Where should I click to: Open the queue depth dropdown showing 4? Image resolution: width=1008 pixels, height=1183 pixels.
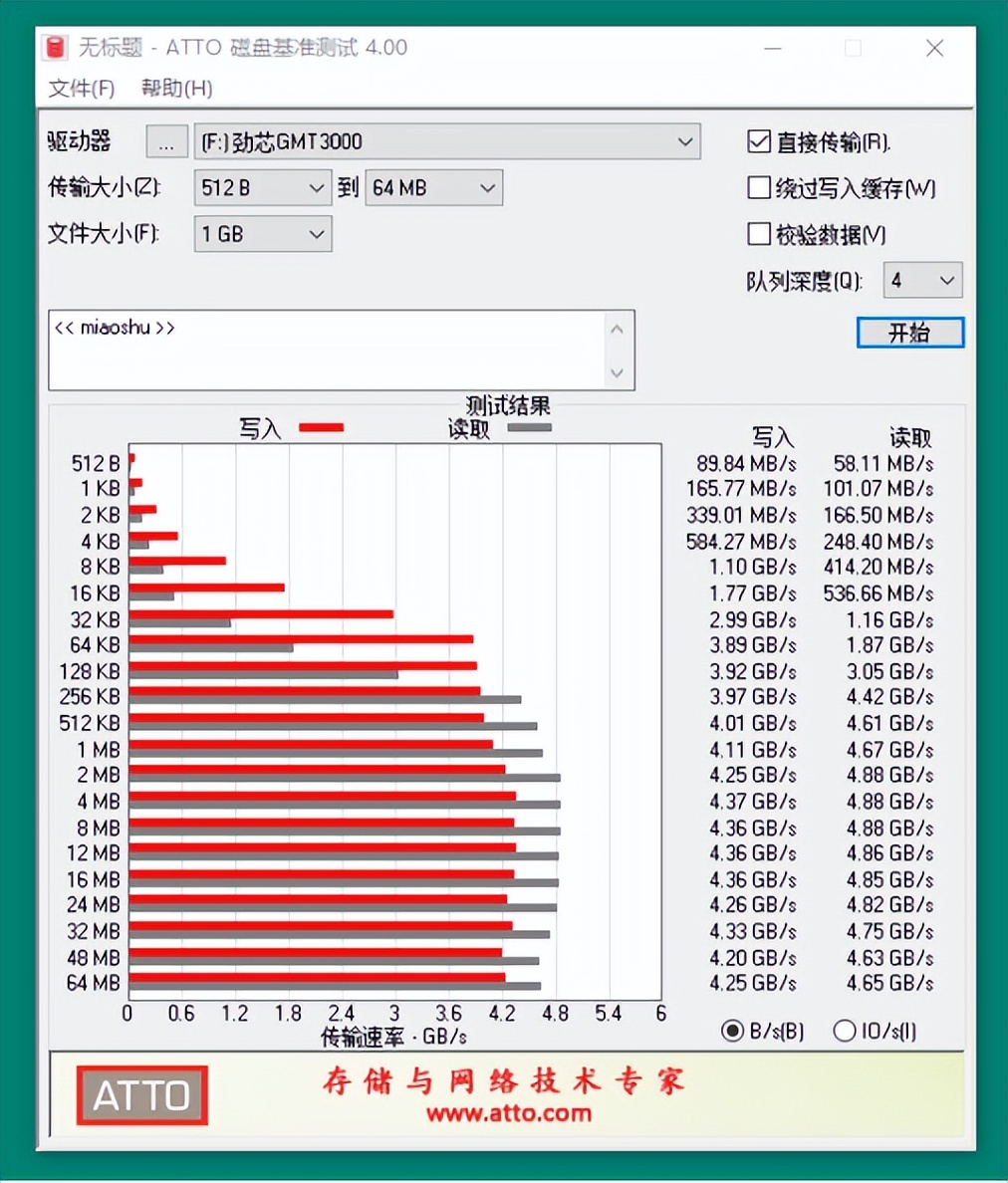[947, 280]
